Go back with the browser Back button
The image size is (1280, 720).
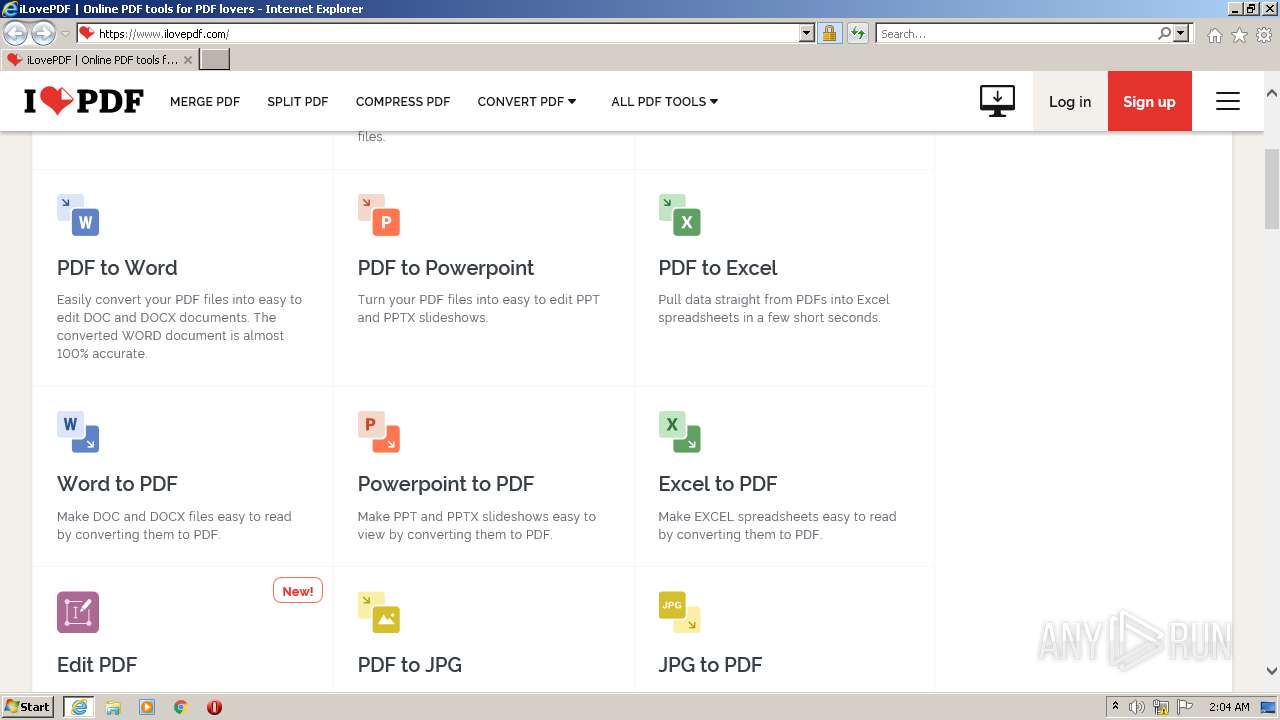point(16,34)
